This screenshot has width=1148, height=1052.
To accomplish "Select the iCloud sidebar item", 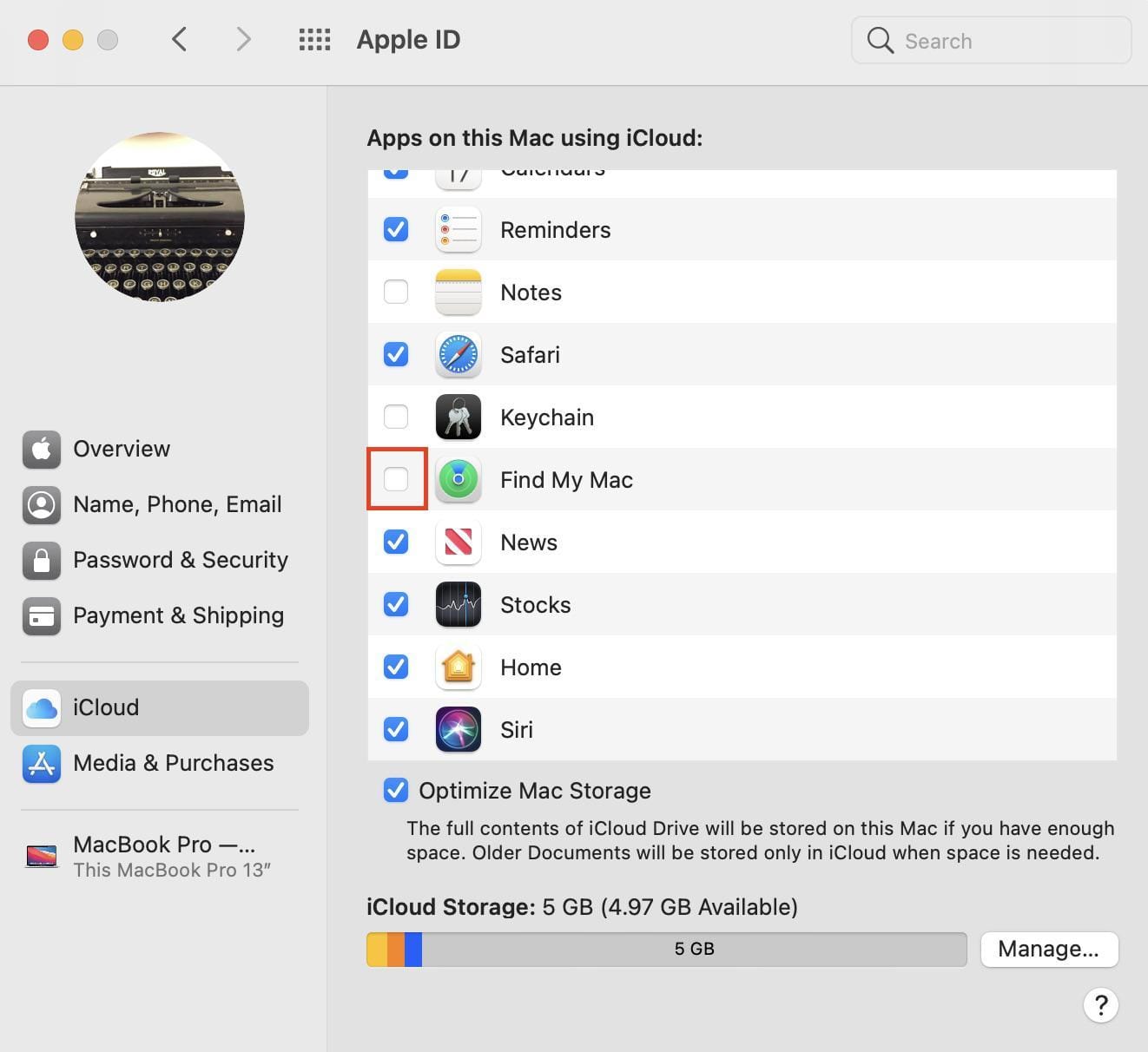I will click(x=160, y=708).
